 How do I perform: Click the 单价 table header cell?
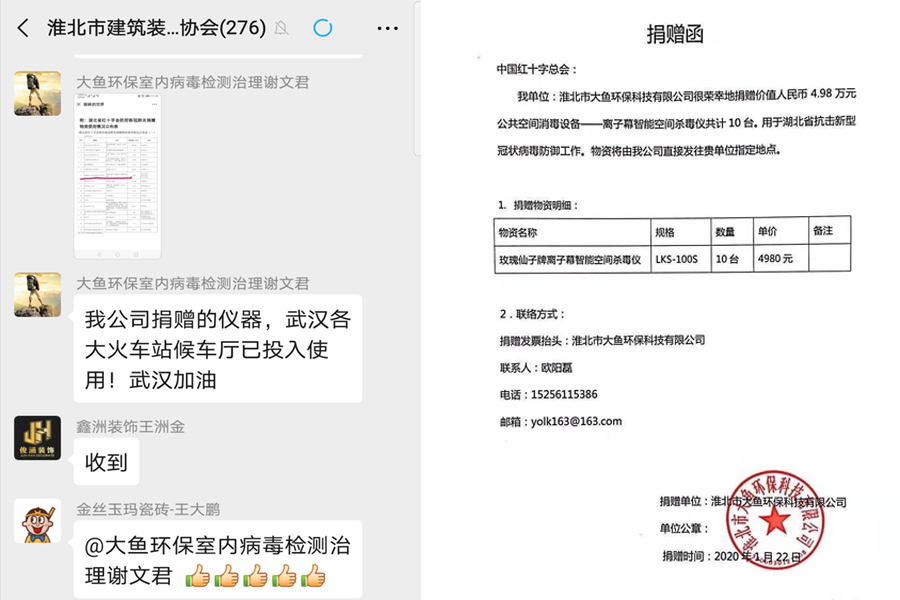click(781, 231)
